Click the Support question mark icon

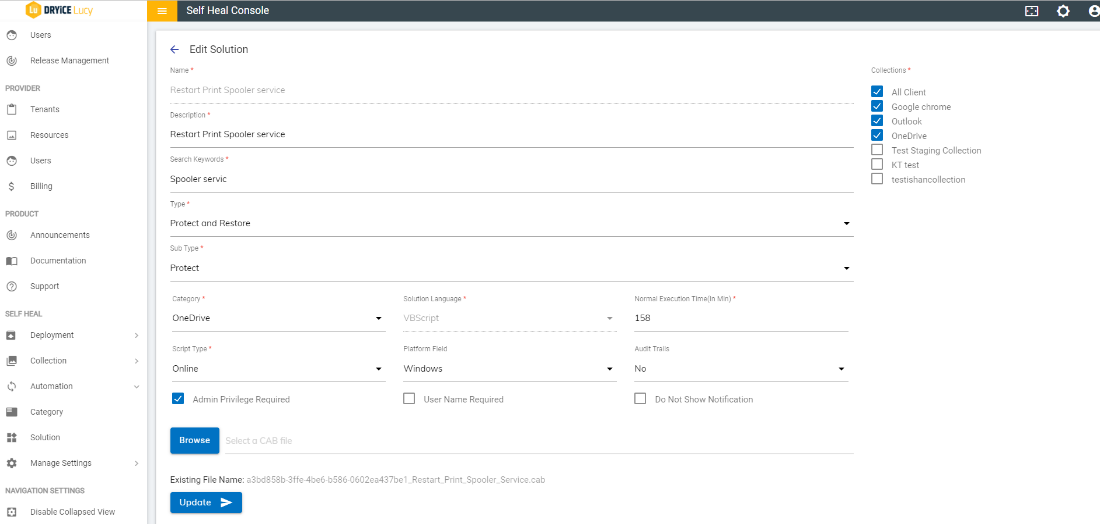click(x=12, y=286)
